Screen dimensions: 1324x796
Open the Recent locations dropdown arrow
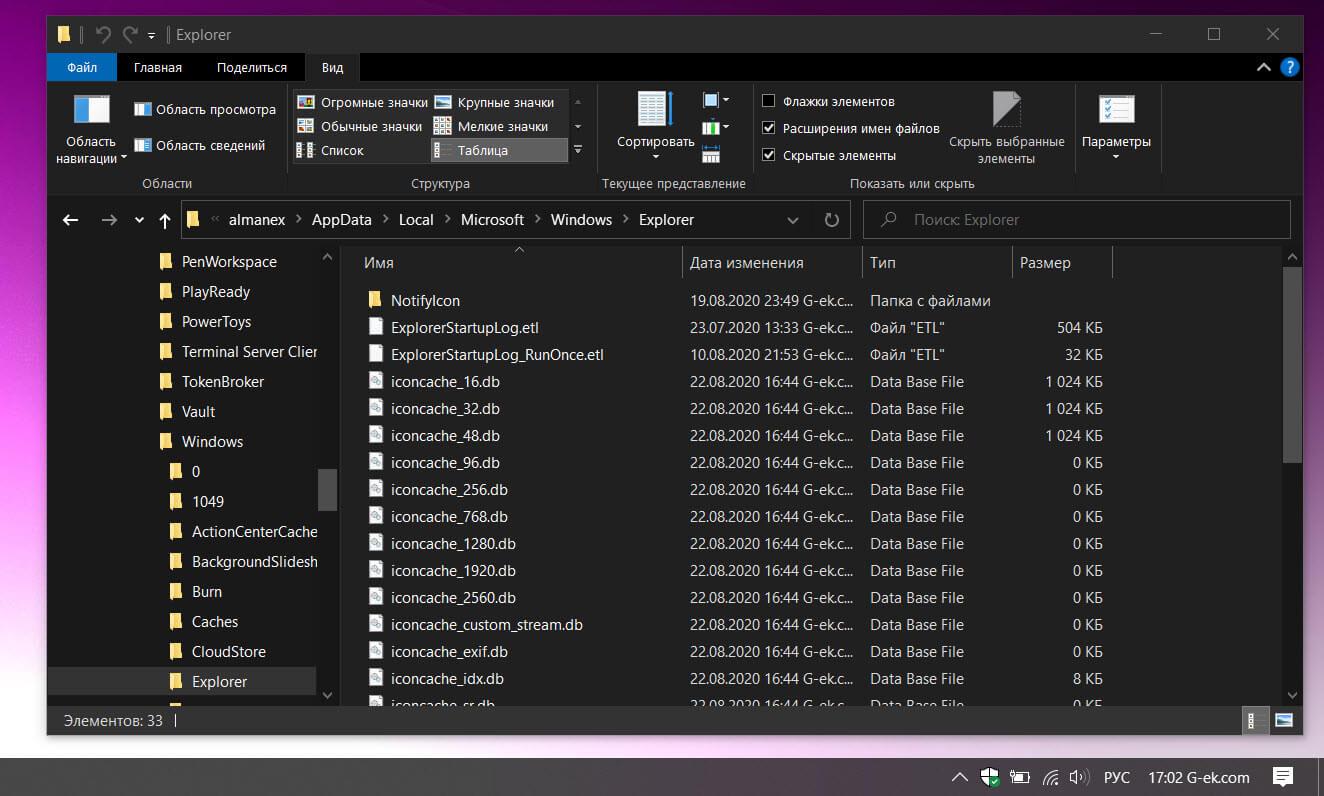click(x=139, y=221)
